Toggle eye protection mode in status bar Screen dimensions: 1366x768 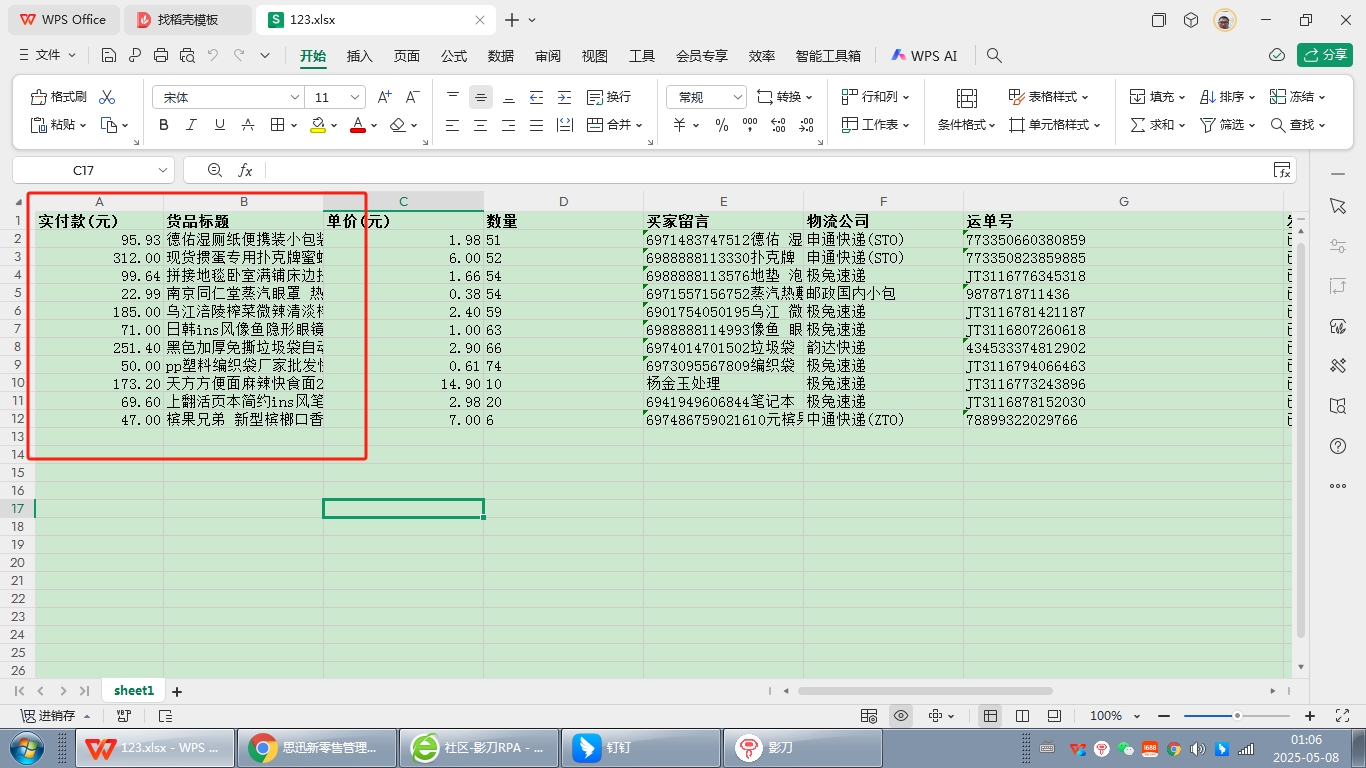(901, 716)
